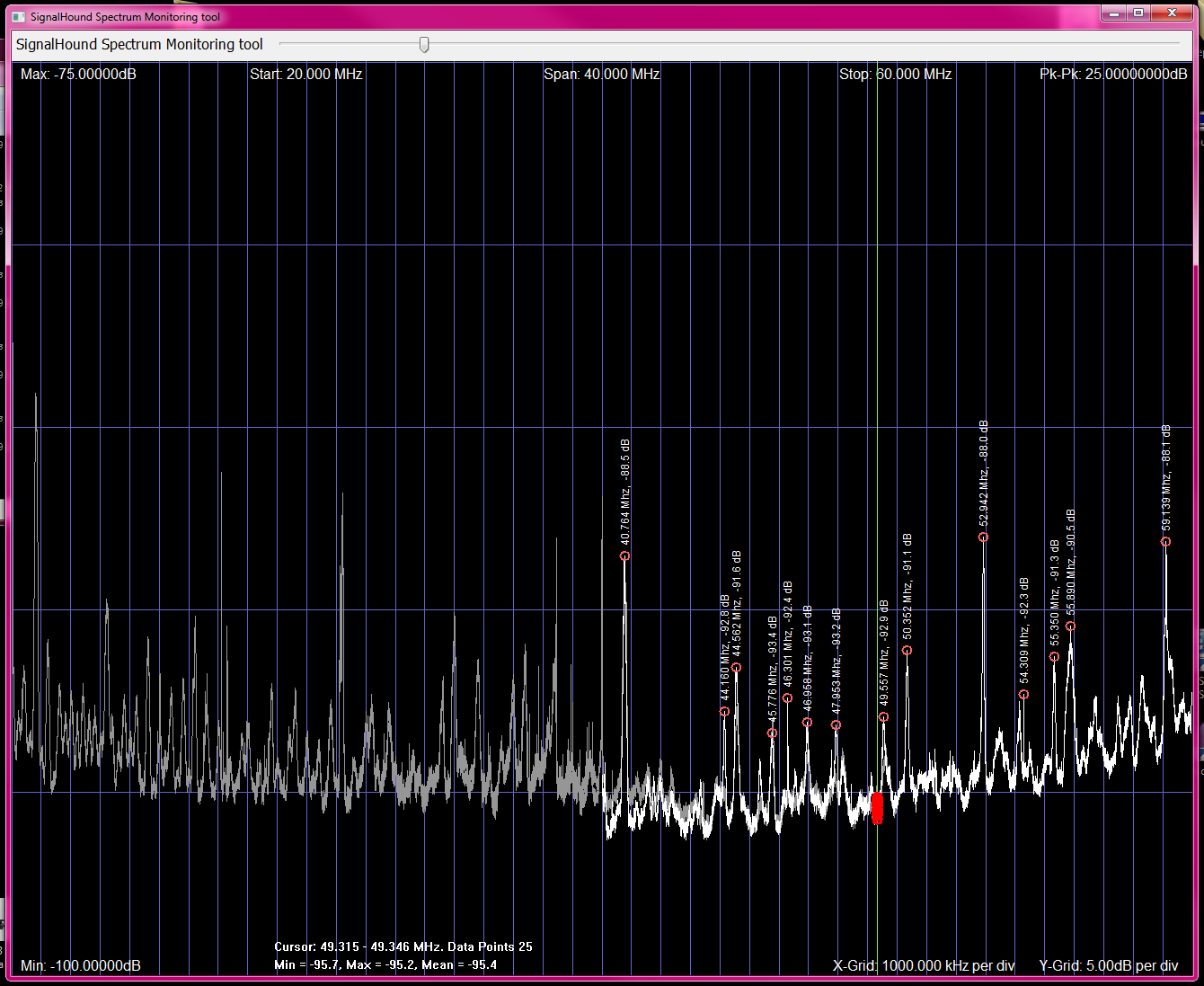1204x986 pixels.
Task: Click the peak marker at 59.139 MHz
Action: (1165, 542)
